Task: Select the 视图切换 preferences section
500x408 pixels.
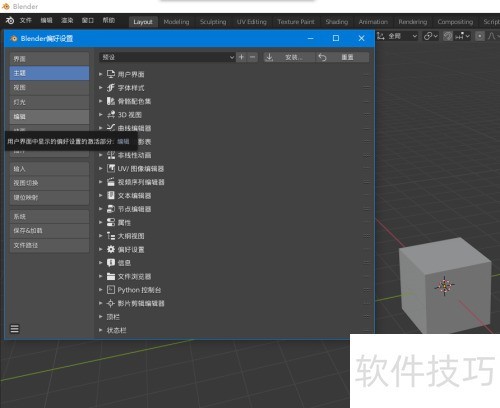Action: (x=50, y=183)
